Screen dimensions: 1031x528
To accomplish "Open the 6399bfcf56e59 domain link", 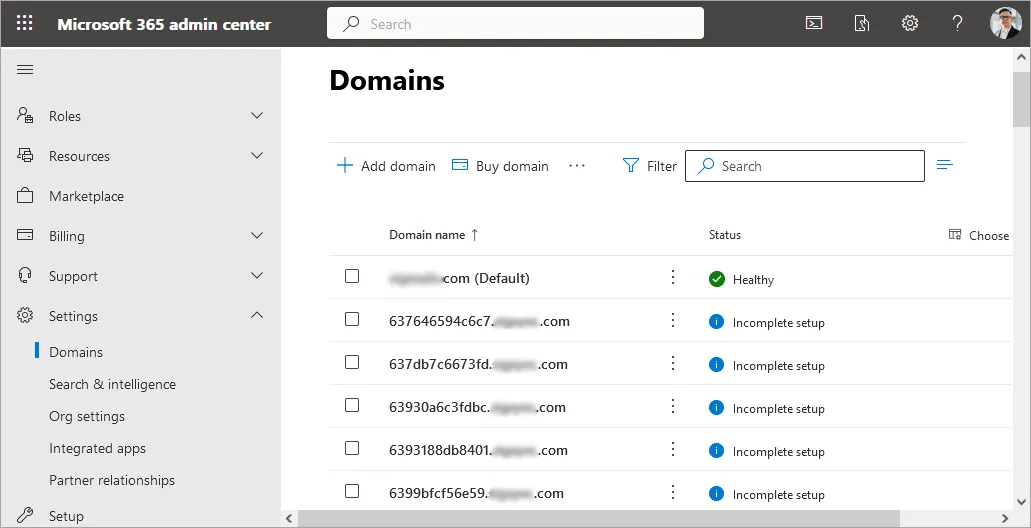I will (476, 493).
